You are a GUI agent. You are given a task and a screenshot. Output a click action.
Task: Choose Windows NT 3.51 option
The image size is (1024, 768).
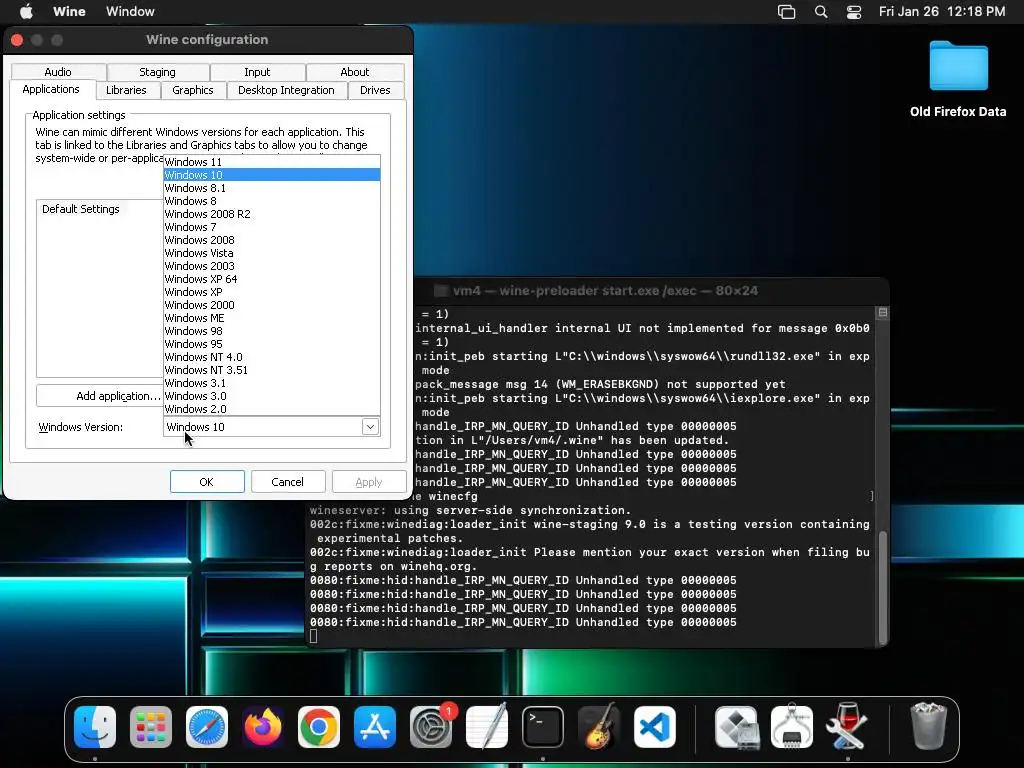pos(272,370)
